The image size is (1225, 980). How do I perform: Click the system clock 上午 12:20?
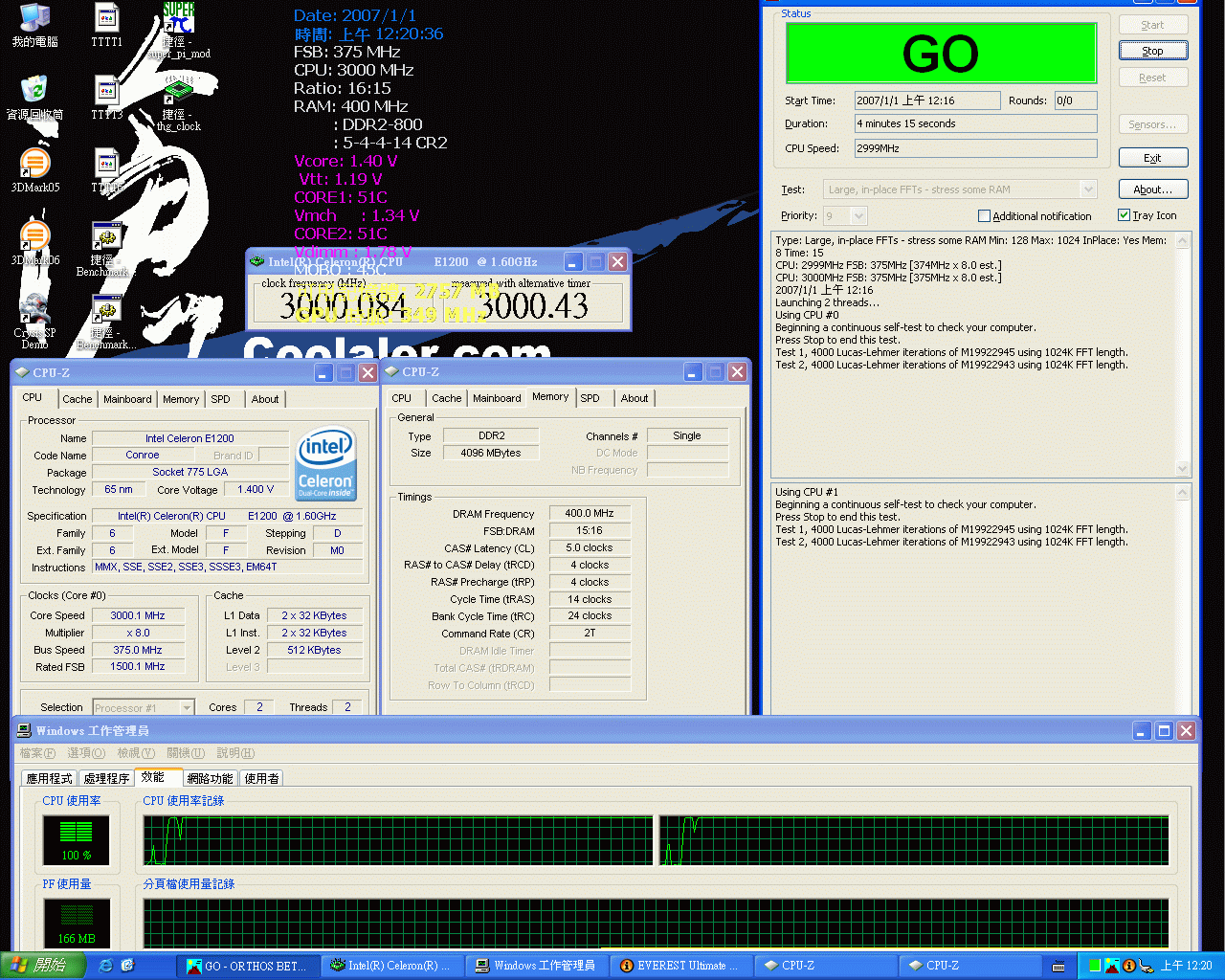pos(1186,966)
